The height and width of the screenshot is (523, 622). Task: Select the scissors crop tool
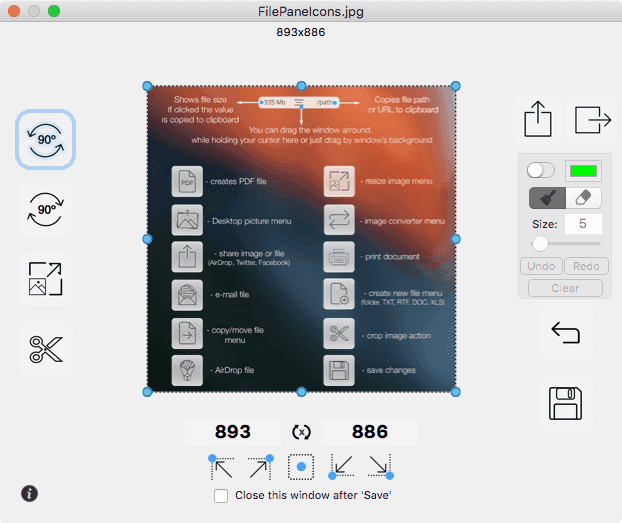coord(45,349)
